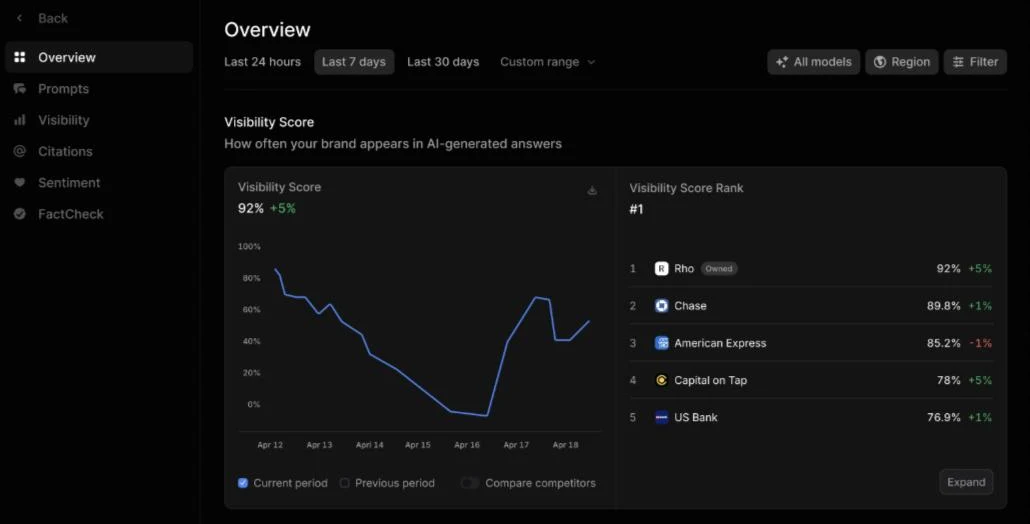Click the Visibility bar chart icon

[x=20, y=120]
